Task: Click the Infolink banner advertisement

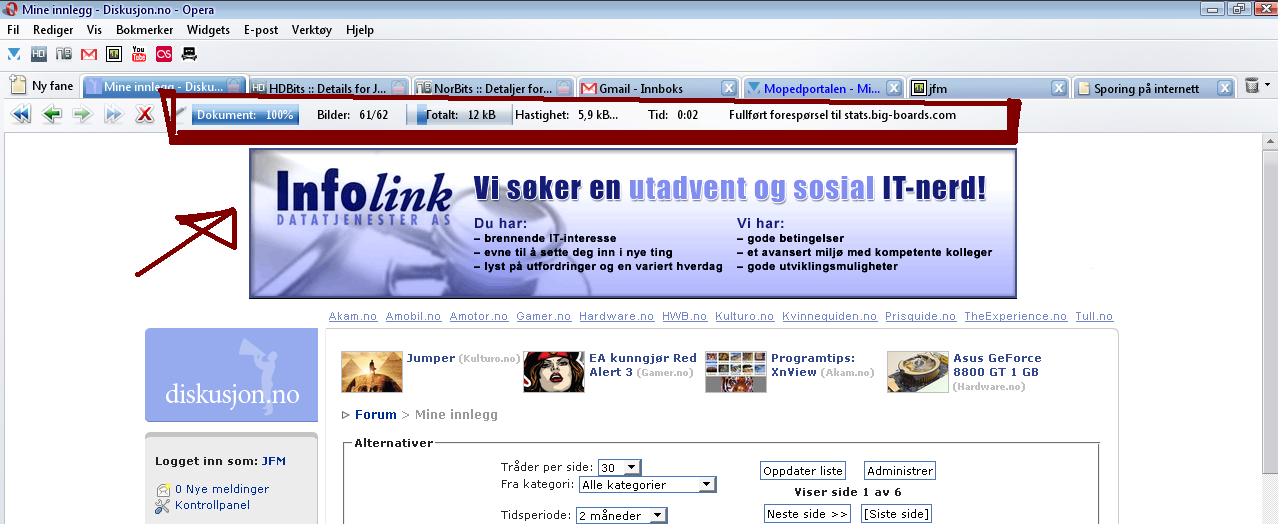Action: [x=633, y=223]
